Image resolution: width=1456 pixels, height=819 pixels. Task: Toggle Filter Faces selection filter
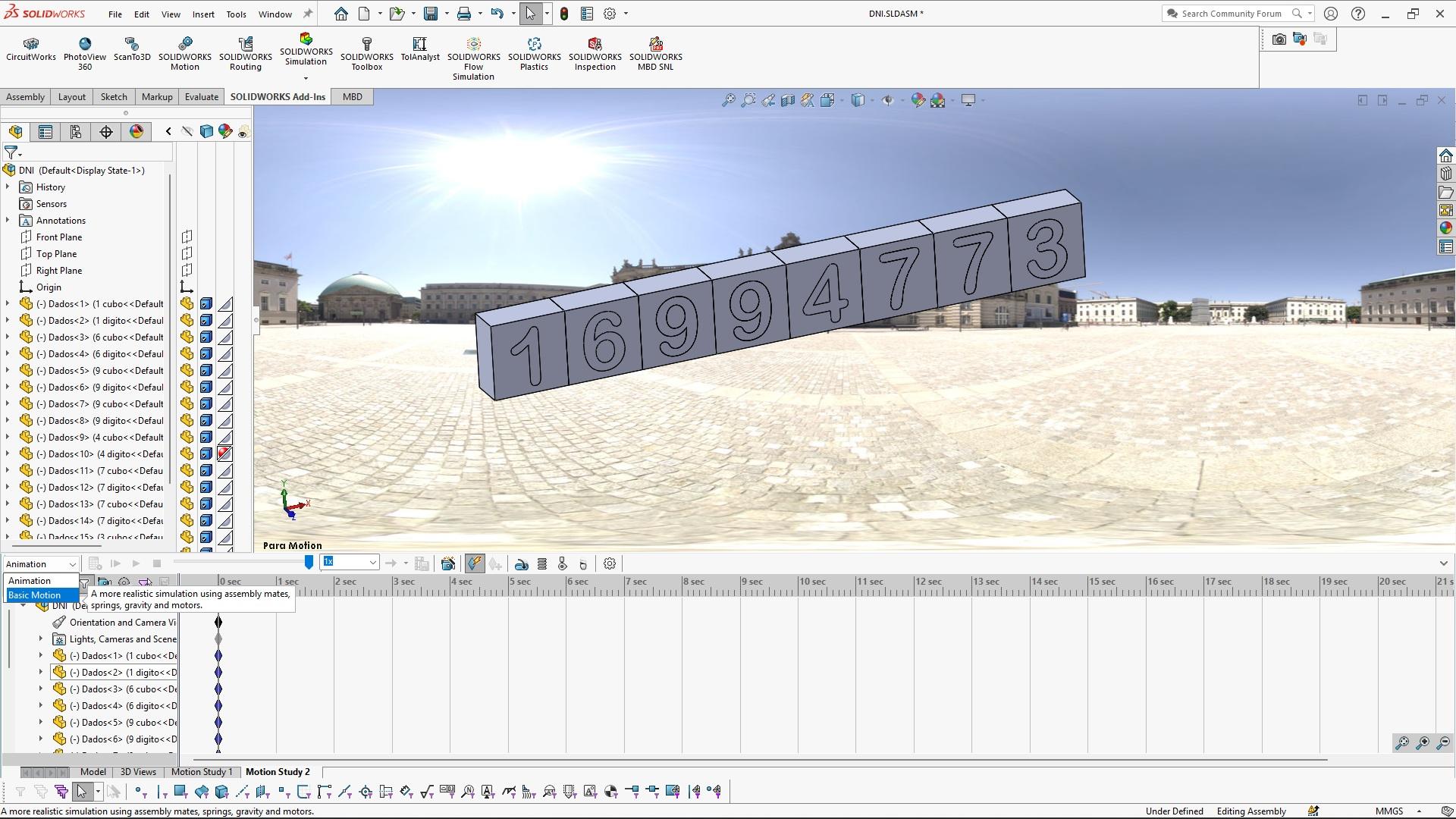(180, 791)
